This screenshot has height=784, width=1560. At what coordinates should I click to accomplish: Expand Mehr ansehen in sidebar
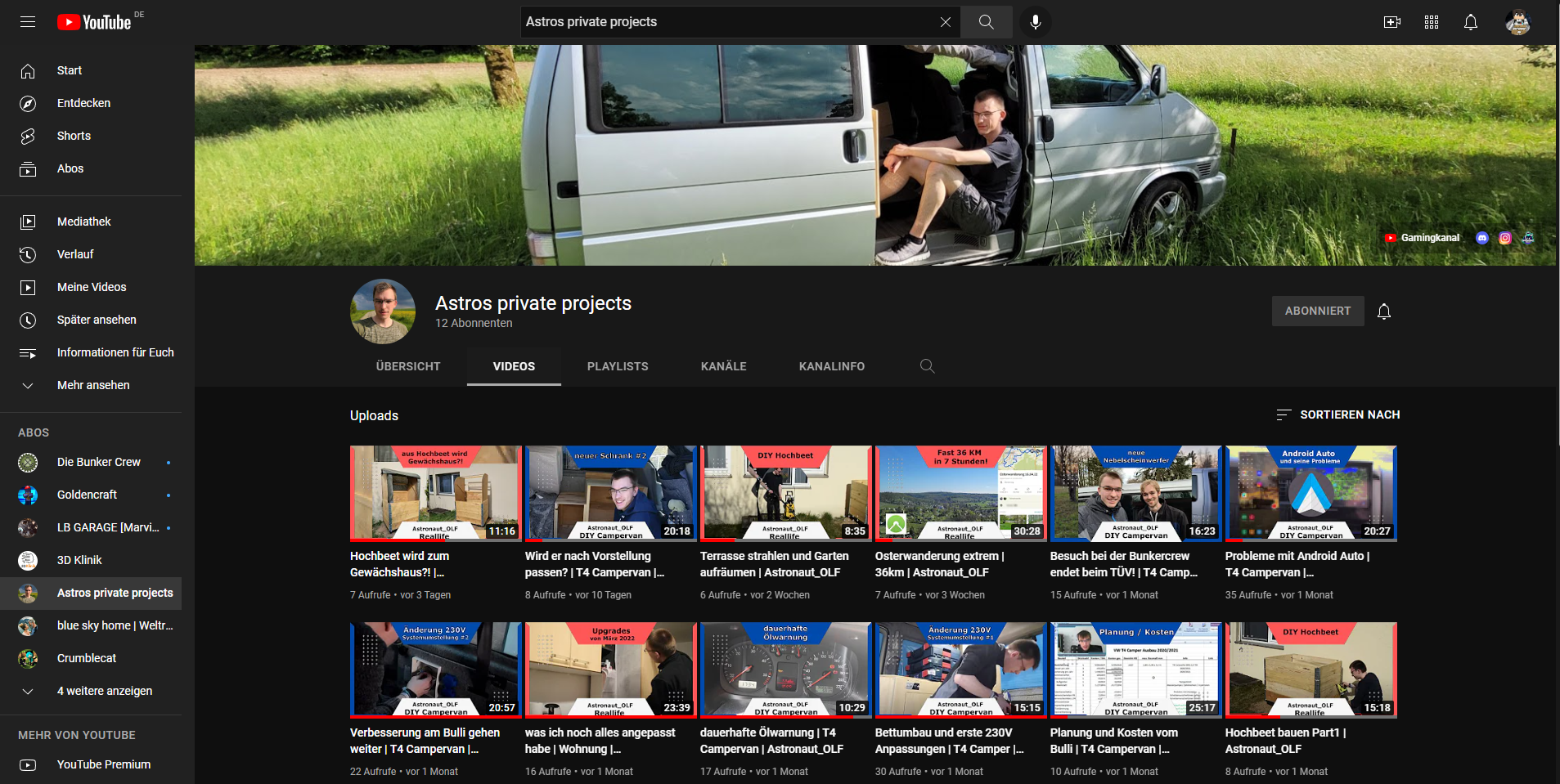point(92,385)
